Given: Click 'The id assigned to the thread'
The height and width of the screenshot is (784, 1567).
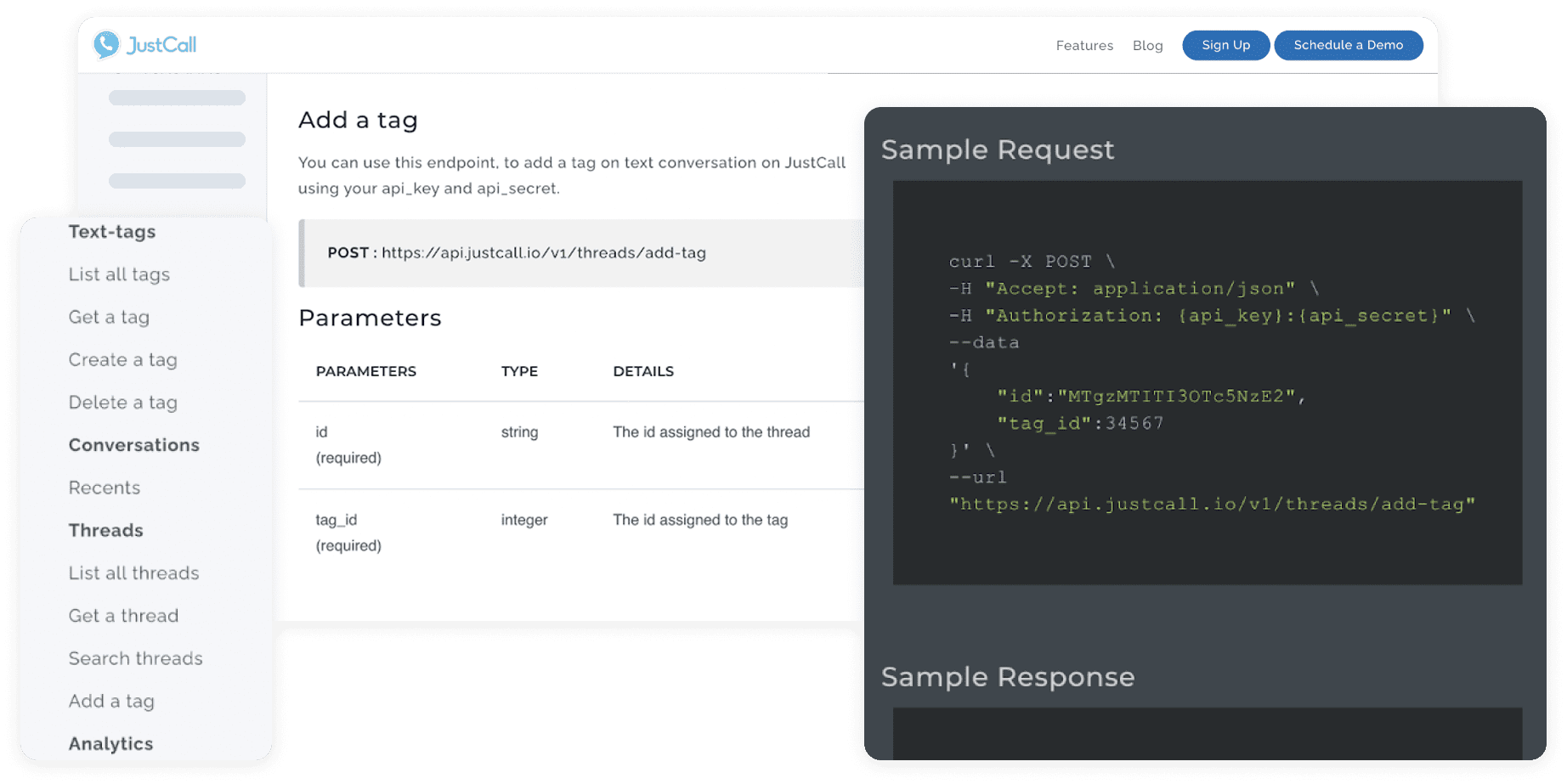Looking at the screenshot, I should tap(711, 432).
